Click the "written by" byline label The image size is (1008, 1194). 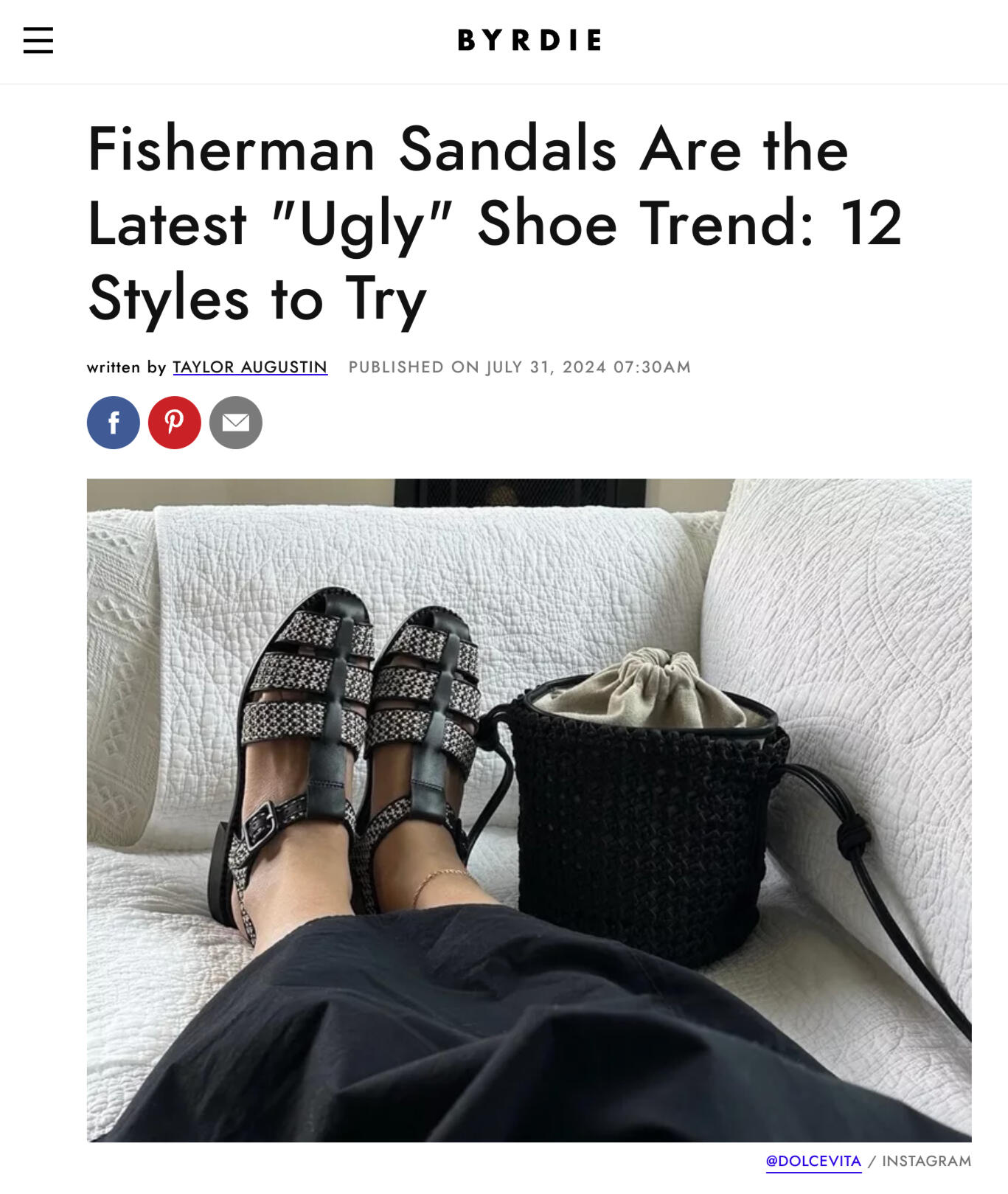[x=126, y=367]
